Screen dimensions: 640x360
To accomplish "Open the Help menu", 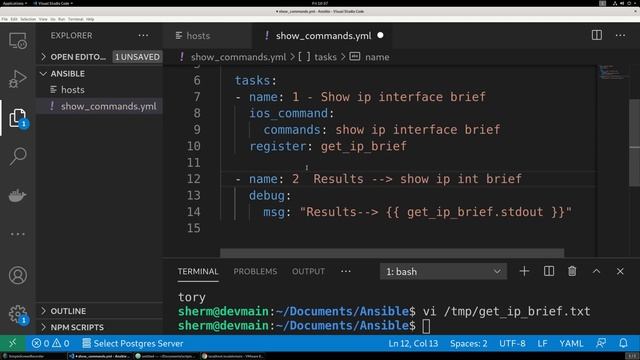I will (90, 19).
